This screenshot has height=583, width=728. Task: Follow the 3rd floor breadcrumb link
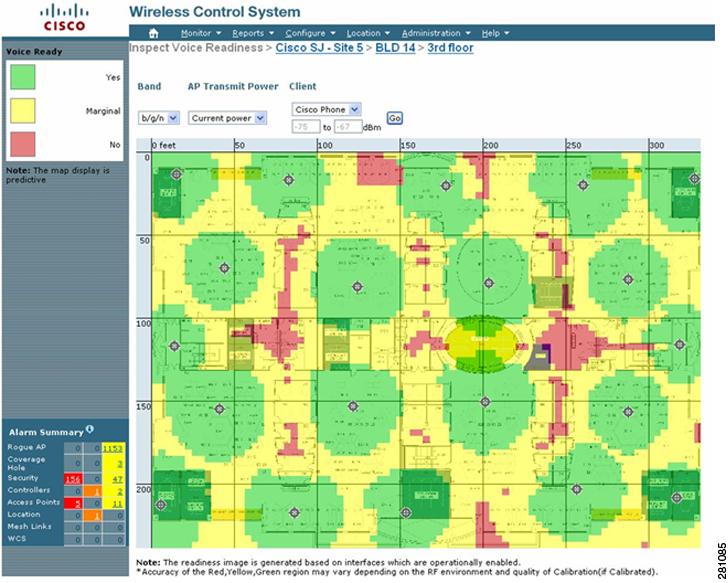(450, 48)
